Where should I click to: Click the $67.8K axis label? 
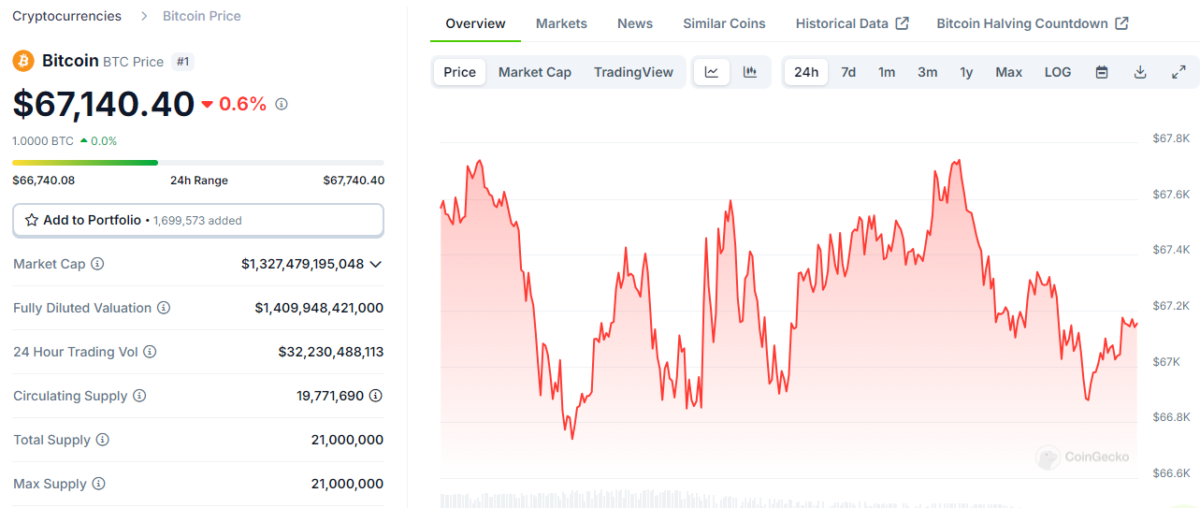1171,138
